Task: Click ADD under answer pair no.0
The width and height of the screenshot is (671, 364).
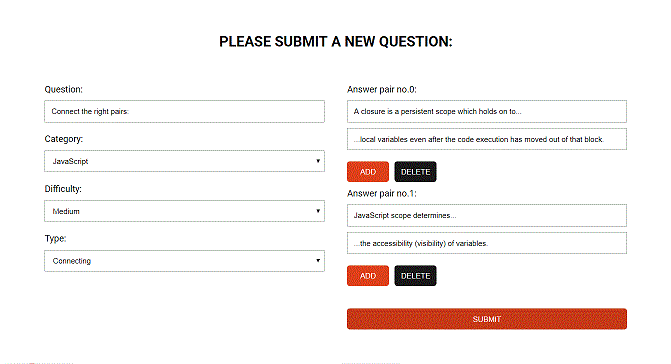Action: [368, 172]
